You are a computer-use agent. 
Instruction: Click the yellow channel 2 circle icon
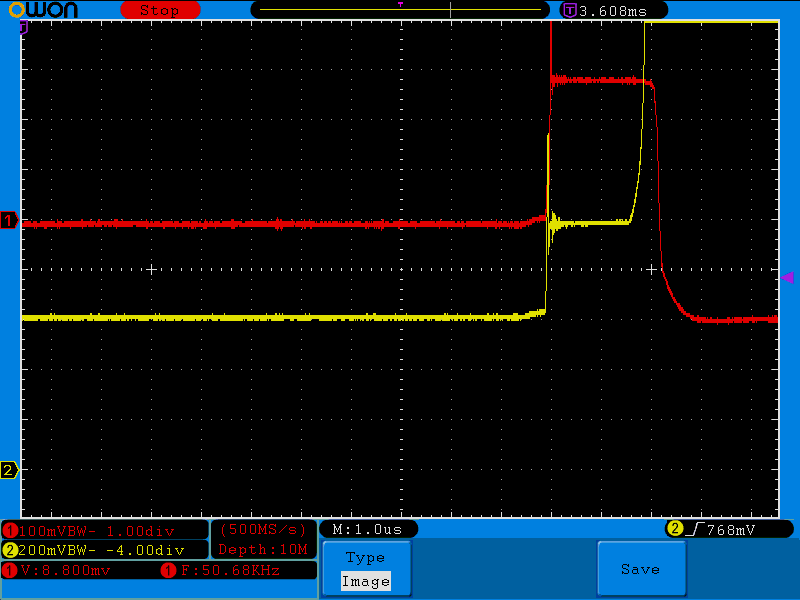pos(10,550)
